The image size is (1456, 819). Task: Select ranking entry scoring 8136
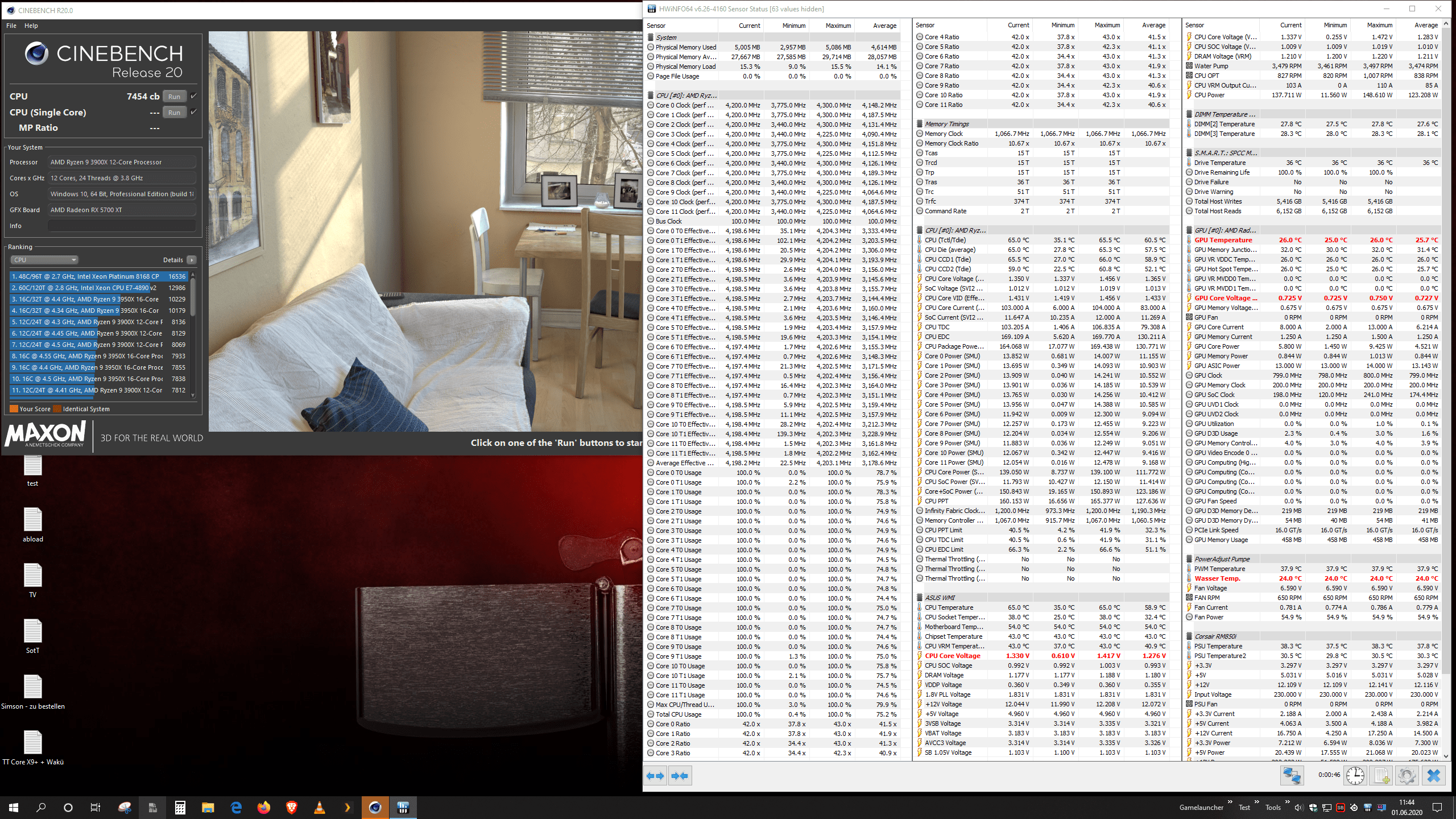(x=100, y=322)
